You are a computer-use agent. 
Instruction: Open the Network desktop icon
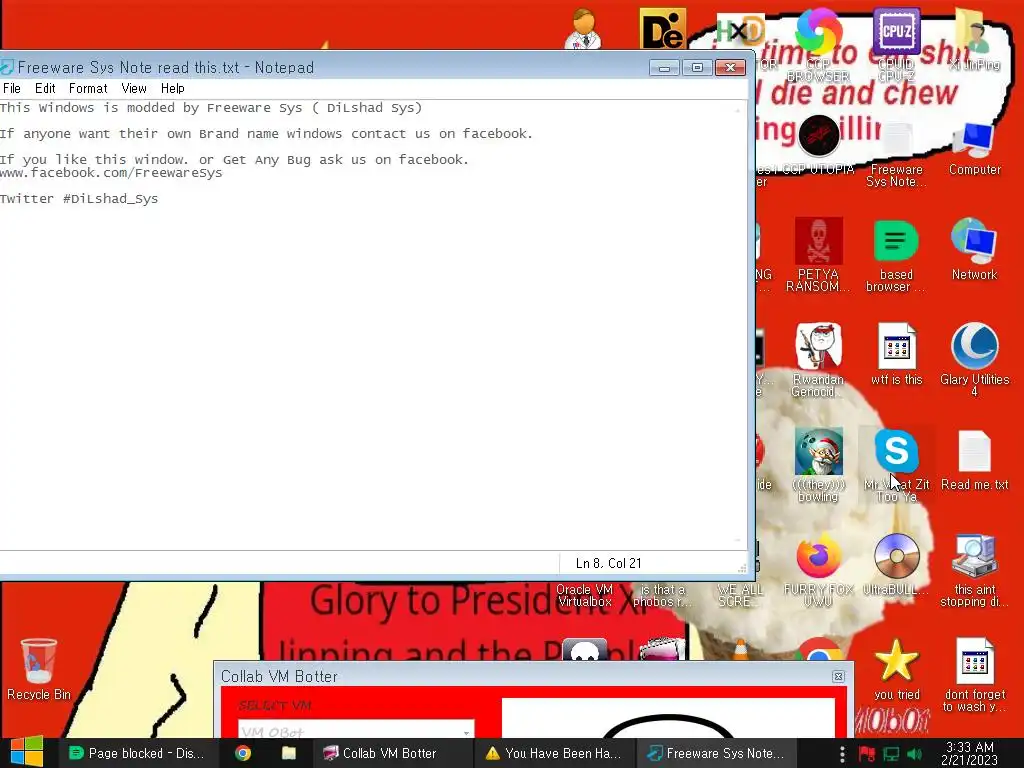tap(974, 249)
